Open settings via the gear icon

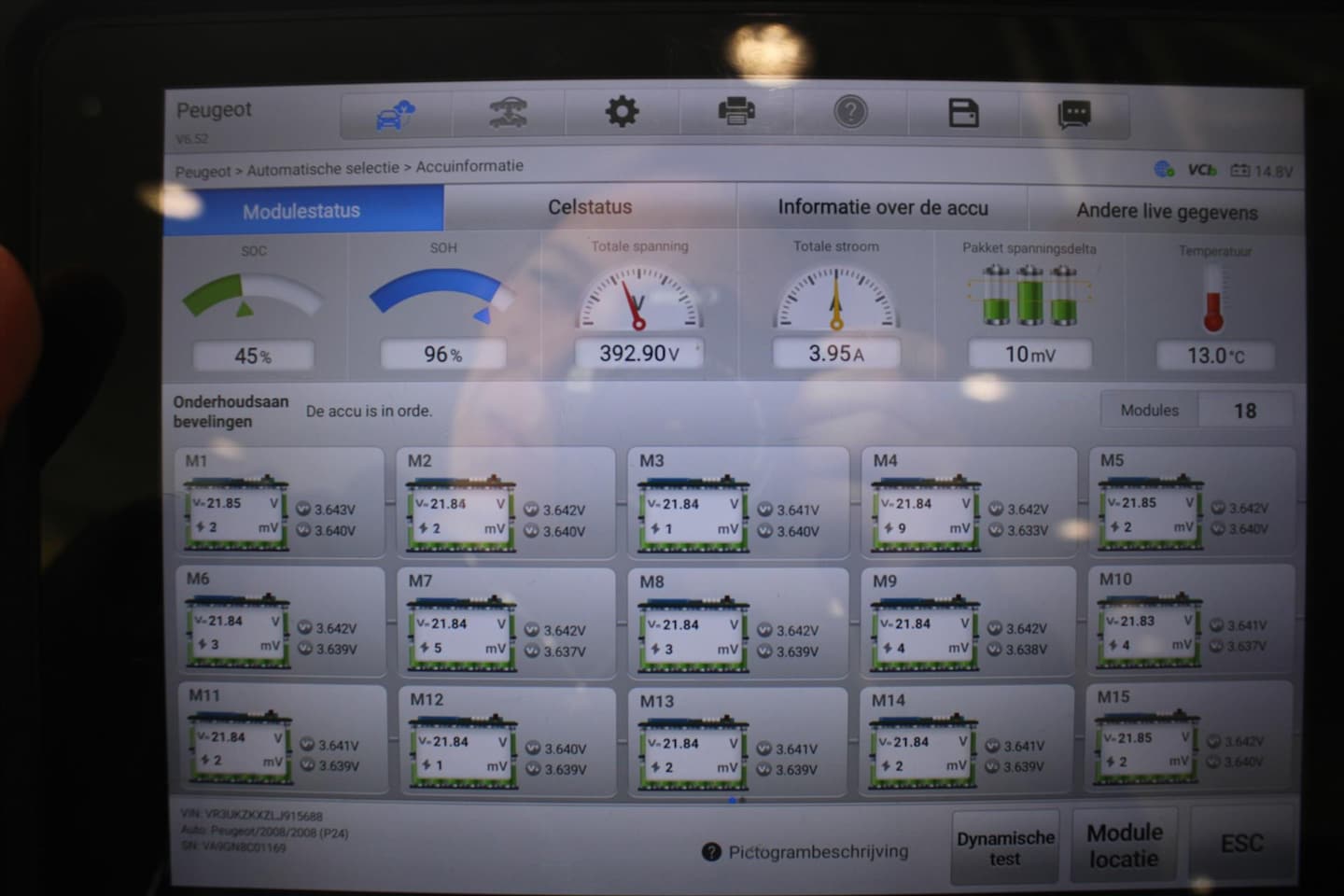pyautogui.click(x=622, y=113)
